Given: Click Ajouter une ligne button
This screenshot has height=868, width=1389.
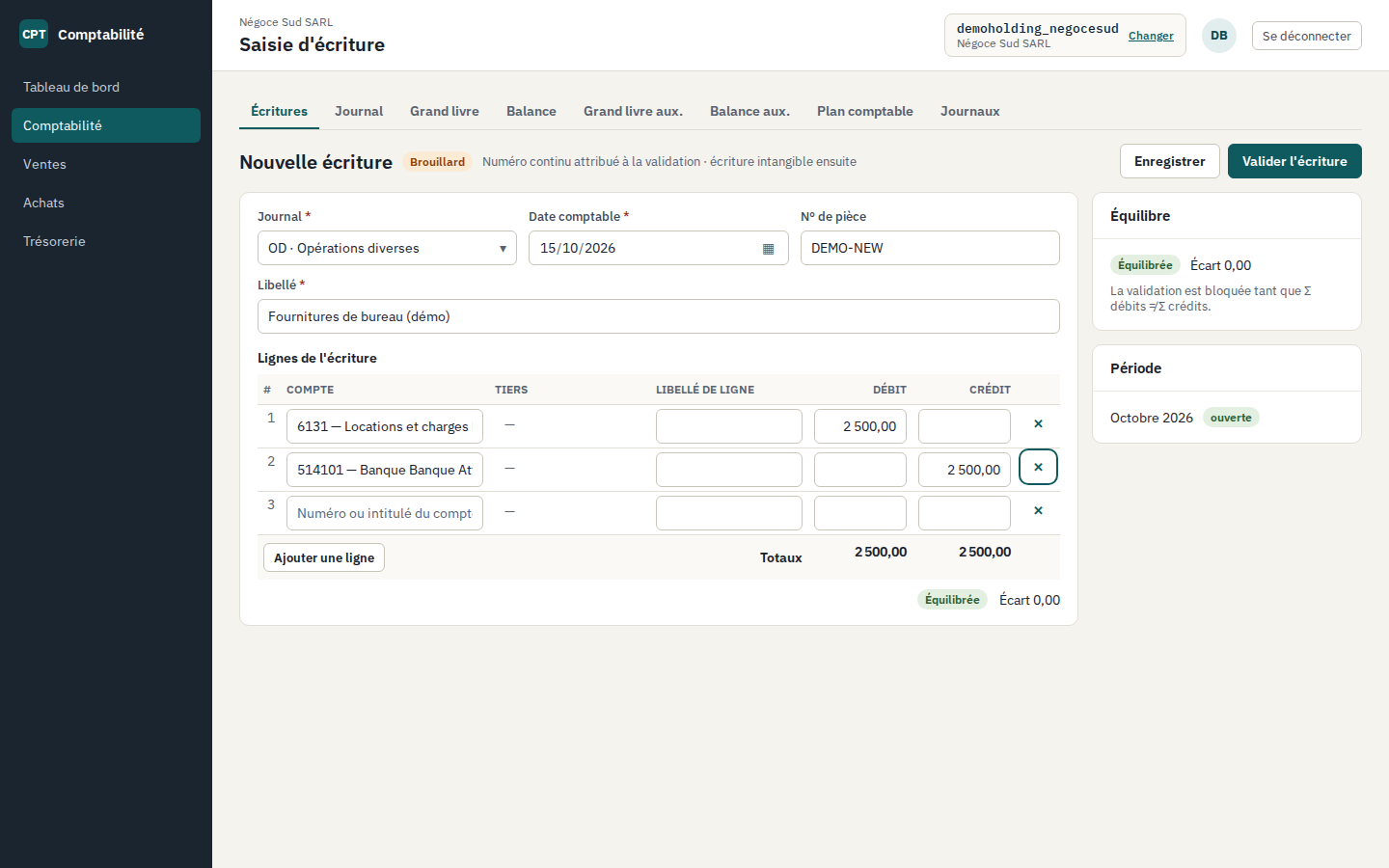Looking at the screenshot, I should [324, 557].
